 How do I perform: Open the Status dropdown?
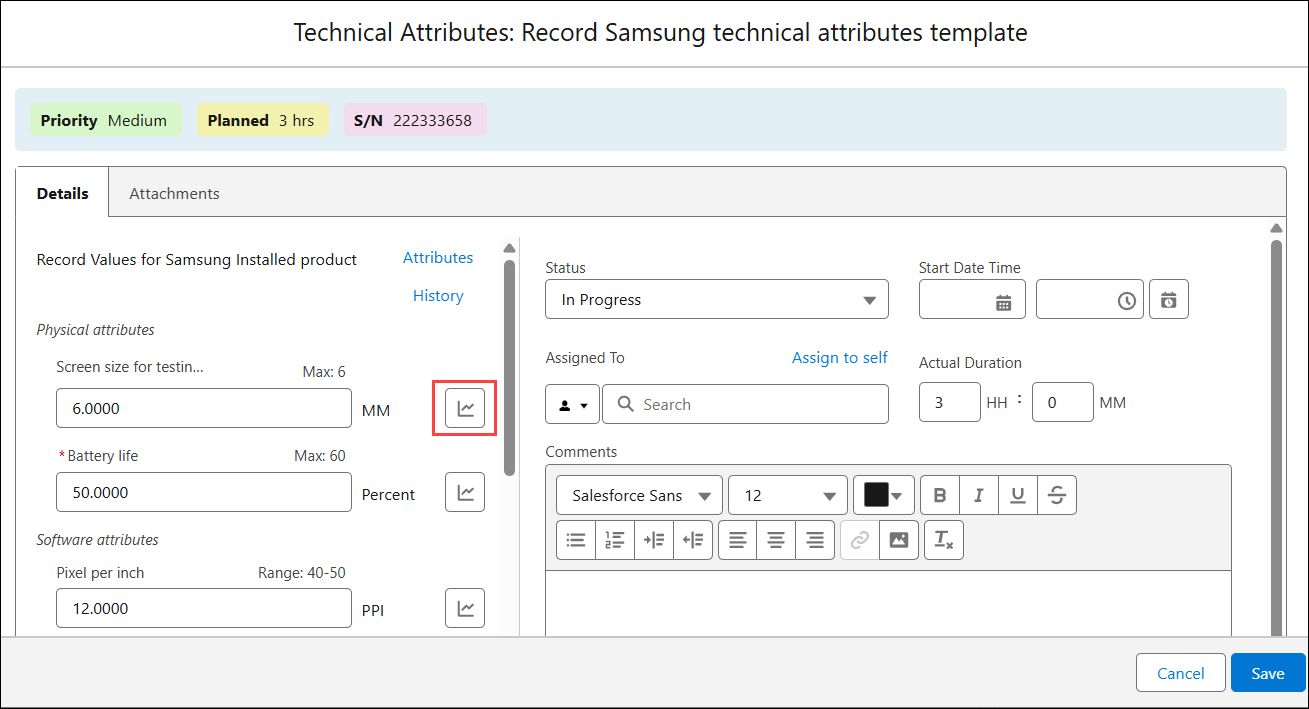point(717,299)
